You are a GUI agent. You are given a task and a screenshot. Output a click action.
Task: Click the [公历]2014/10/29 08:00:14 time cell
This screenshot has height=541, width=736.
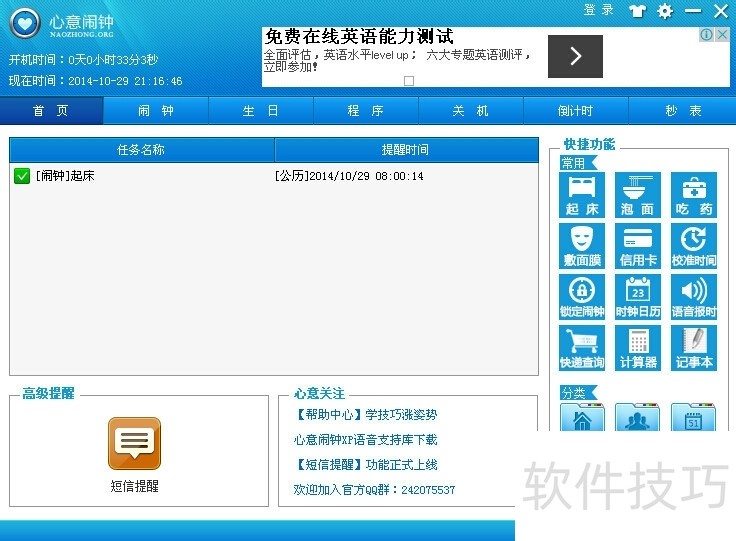click(x=349, y=176)
